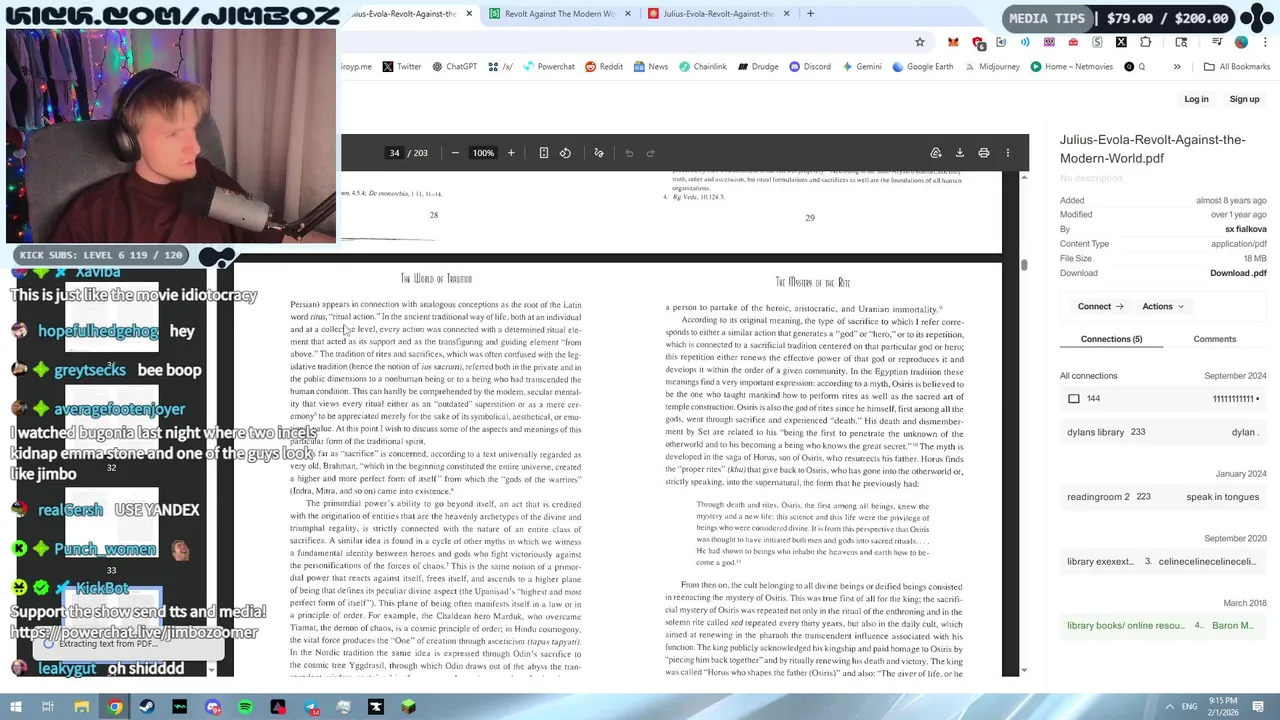Print the PDF document

click(984, 153)
